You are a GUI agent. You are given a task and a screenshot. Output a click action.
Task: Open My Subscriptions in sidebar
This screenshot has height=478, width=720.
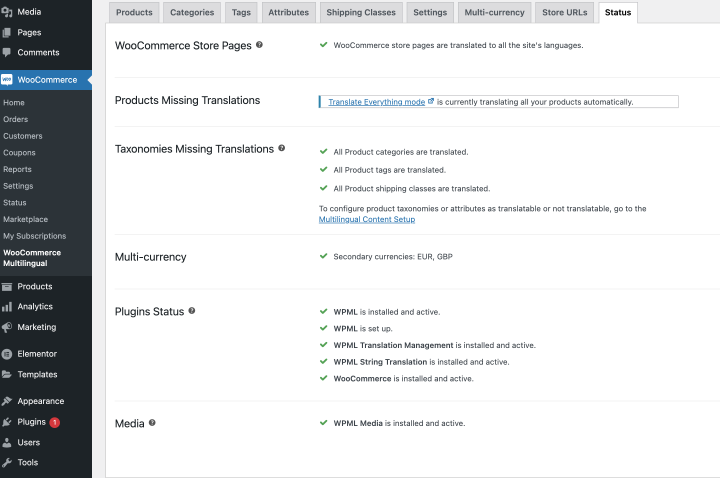click(34, 236)
